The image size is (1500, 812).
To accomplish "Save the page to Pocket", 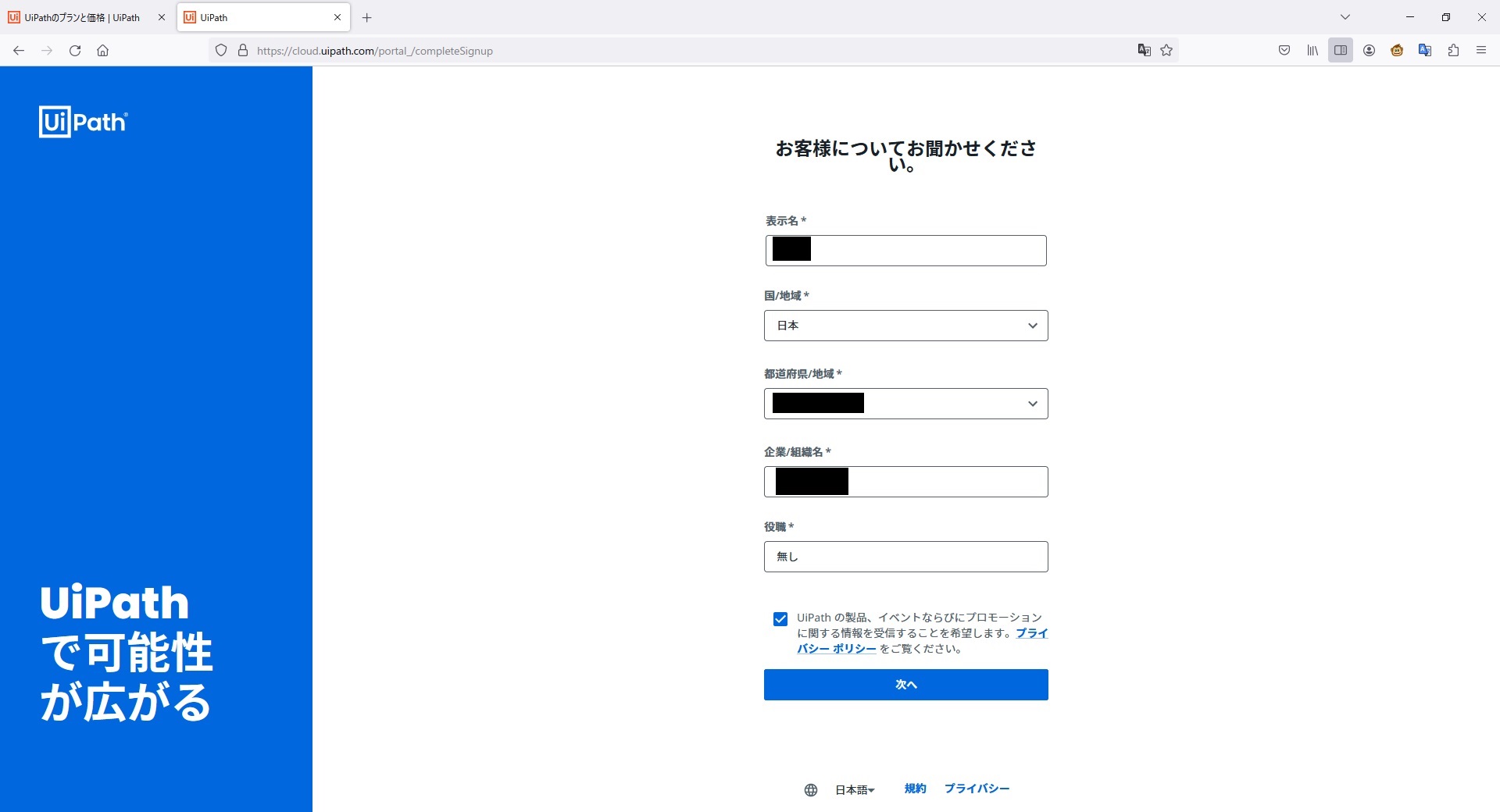I will 1284,50.
